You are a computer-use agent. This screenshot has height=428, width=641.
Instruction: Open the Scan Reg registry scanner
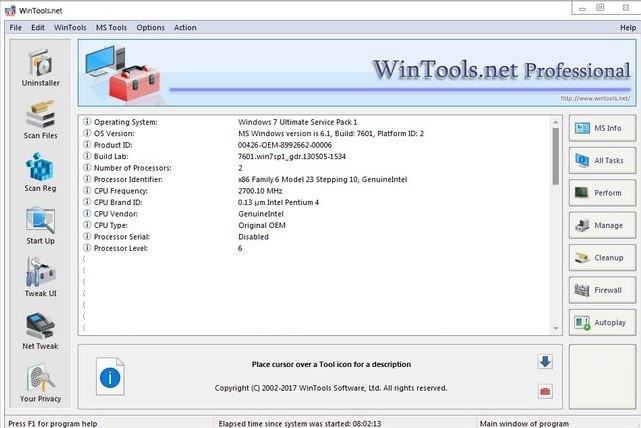[x=40, y=172]
